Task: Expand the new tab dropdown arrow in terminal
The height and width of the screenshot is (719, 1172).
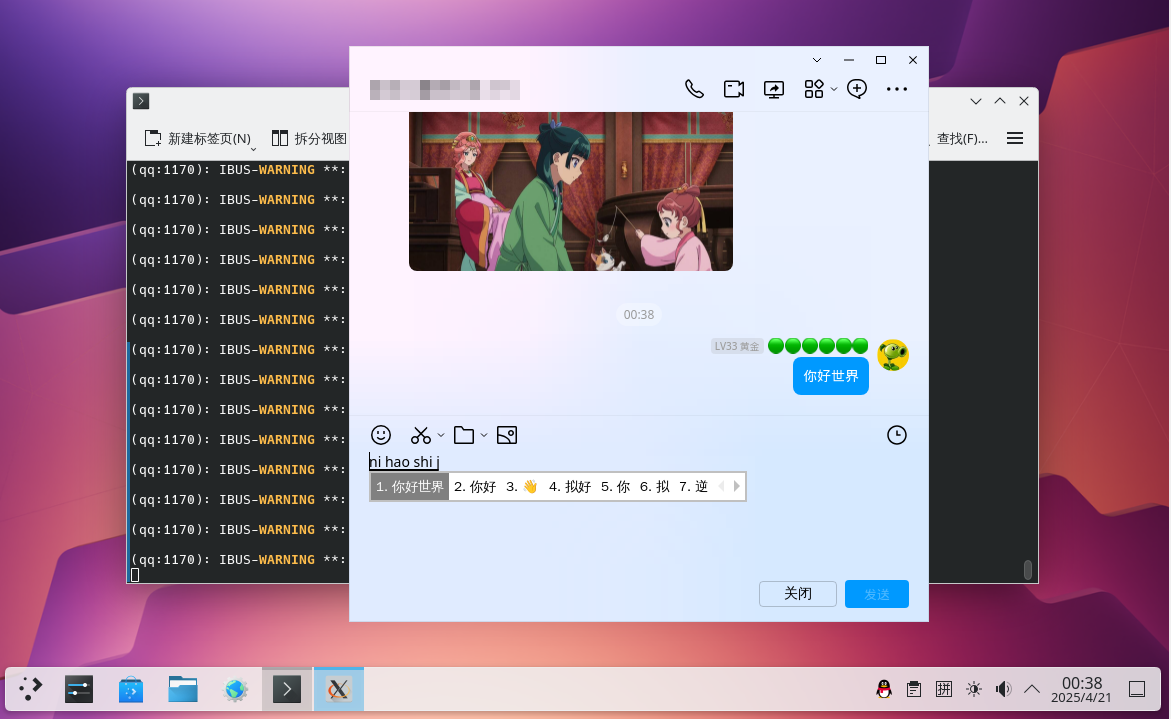Action: tap(253, 149)
